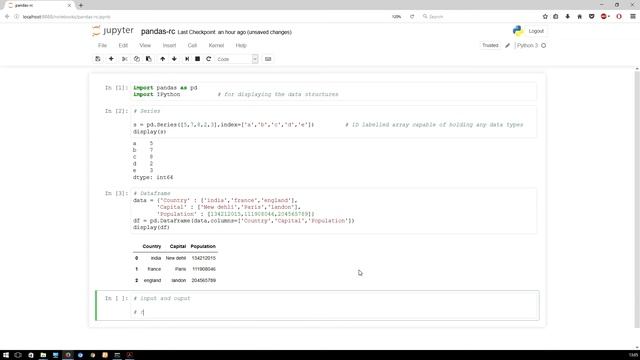Open the browser downloads arrow icon
This screenshot has height=360, width=640.
pos(568,17)
